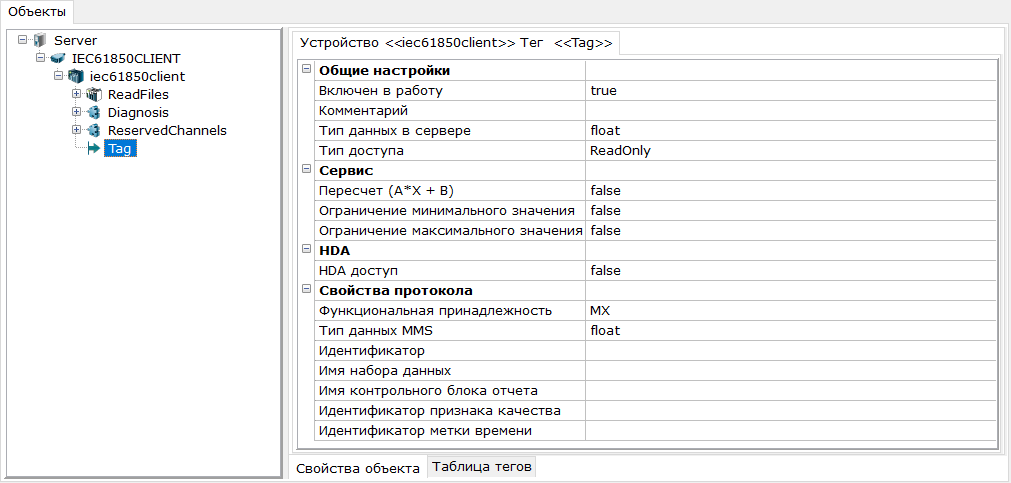Click the ReservedChannels node icon
1011x483 pixels.
(x=94, y=131)
